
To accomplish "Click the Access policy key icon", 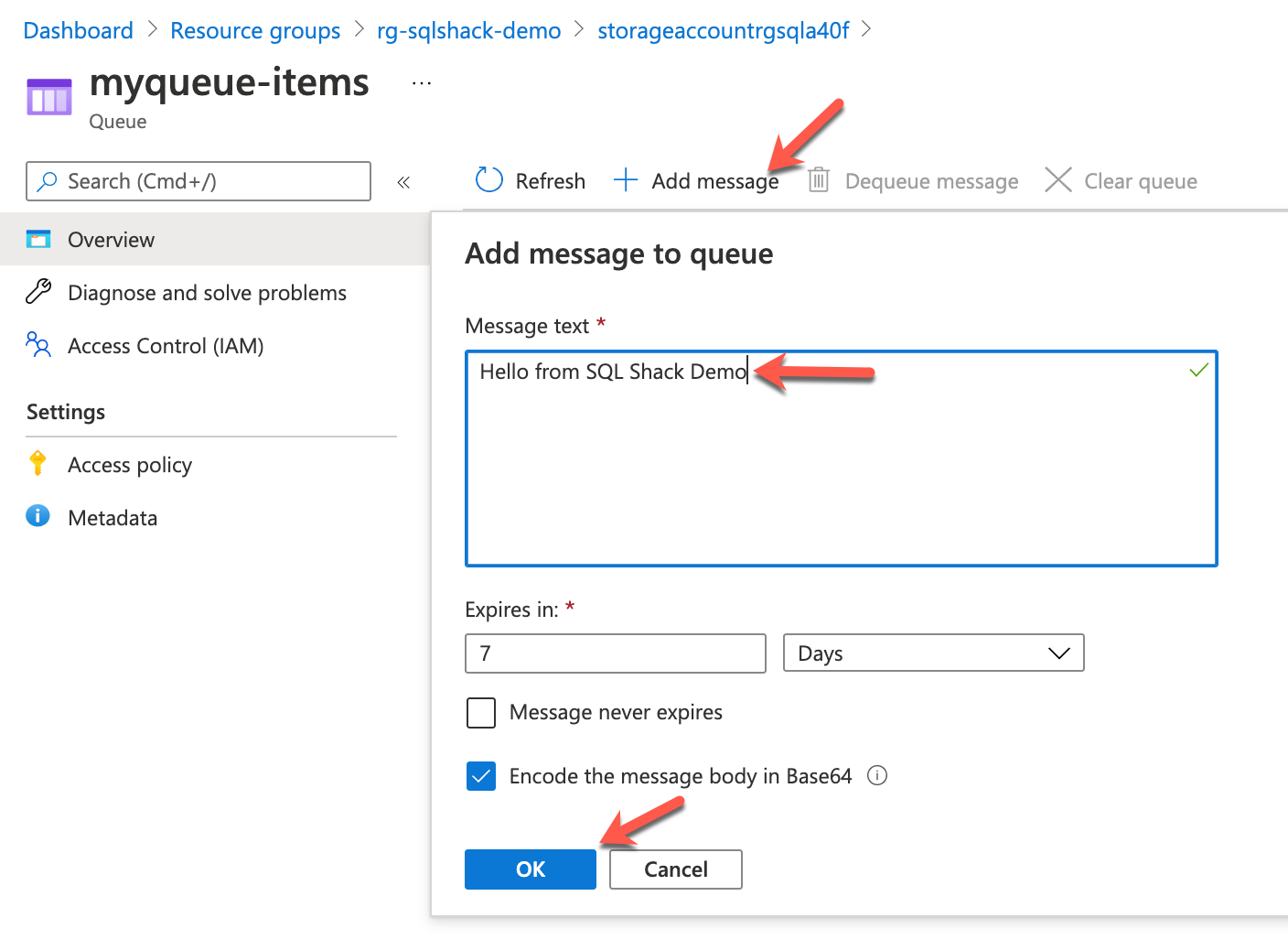I will (x=38, y=464).
